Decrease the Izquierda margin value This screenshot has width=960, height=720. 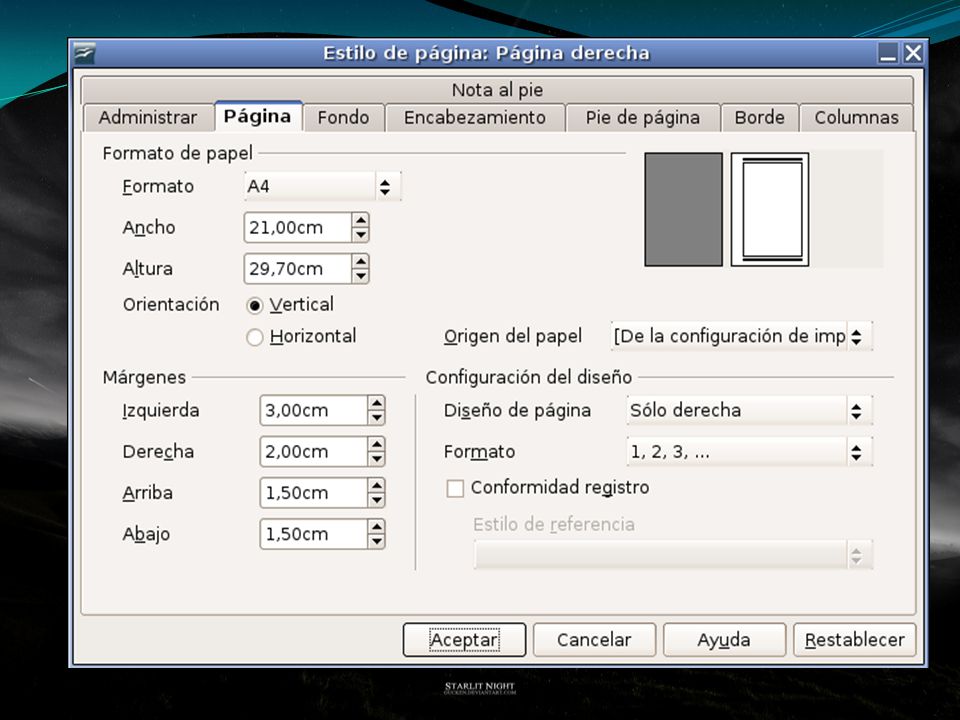(377, 418)
